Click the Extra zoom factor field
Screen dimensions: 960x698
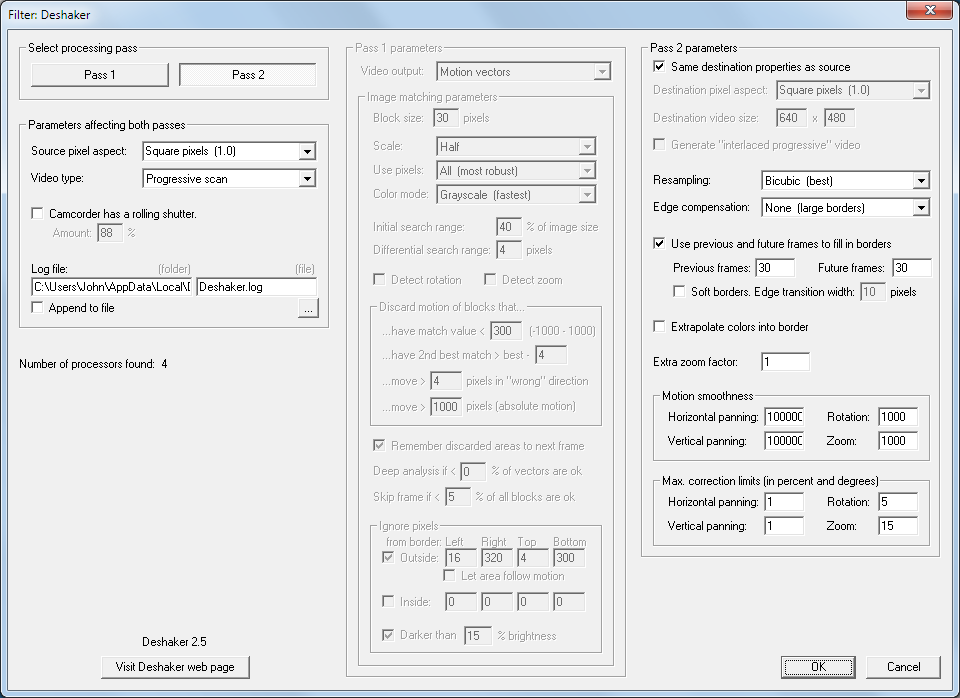point(785,362)
